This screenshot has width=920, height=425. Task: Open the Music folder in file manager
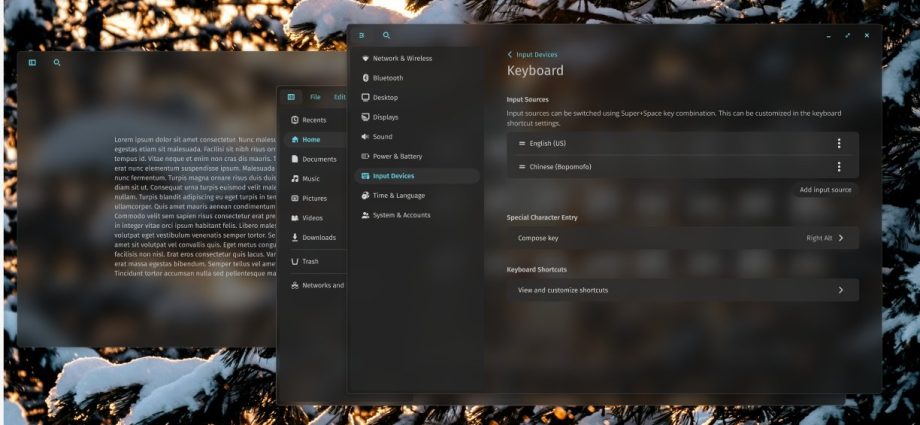316,178
